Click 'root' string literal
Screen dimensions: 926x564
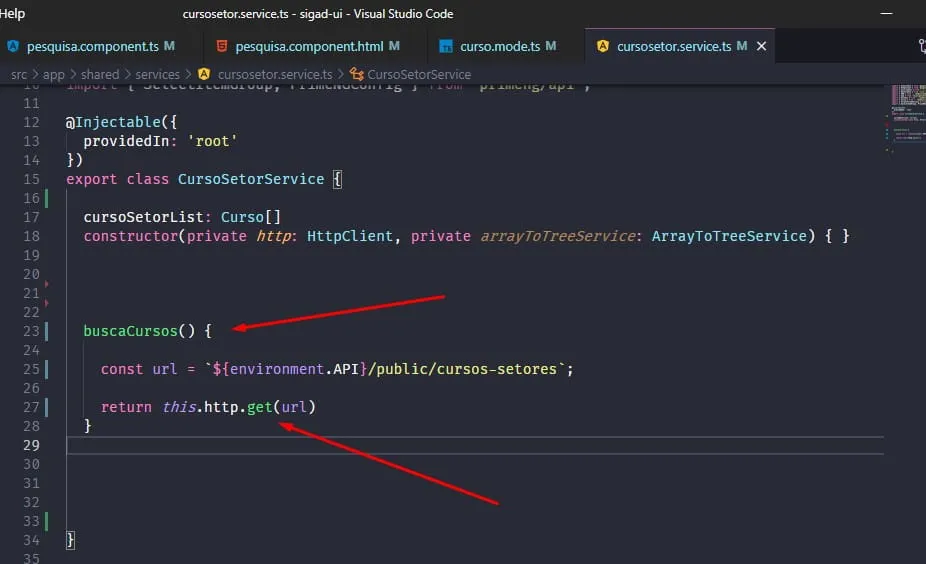[x=212, y=141]
